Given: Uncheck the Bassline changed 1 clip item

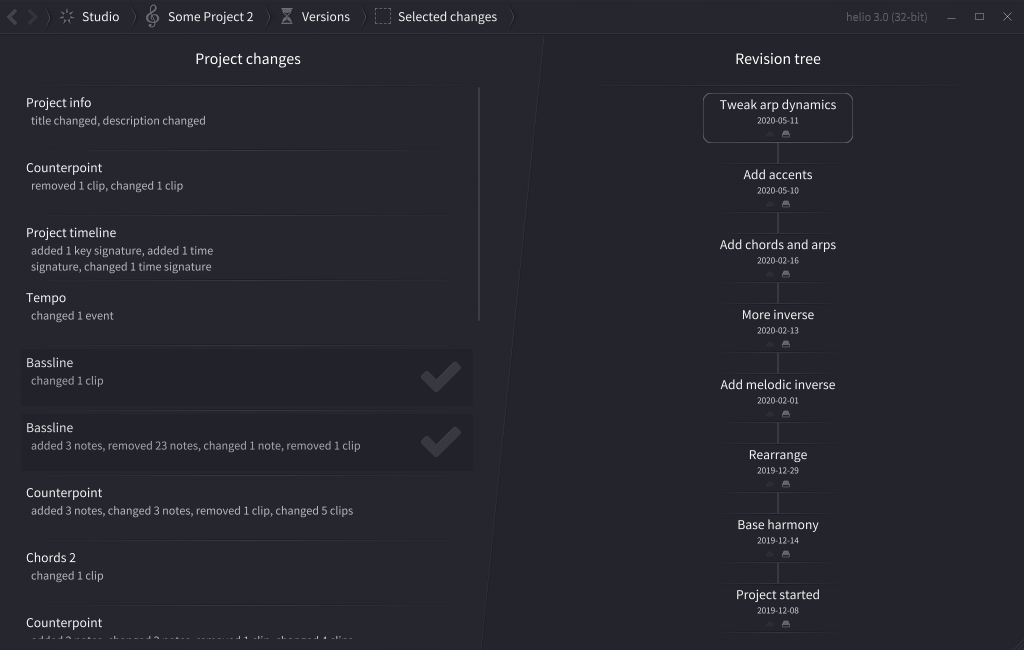Looking at the screenshot, I should click(441, 376).
